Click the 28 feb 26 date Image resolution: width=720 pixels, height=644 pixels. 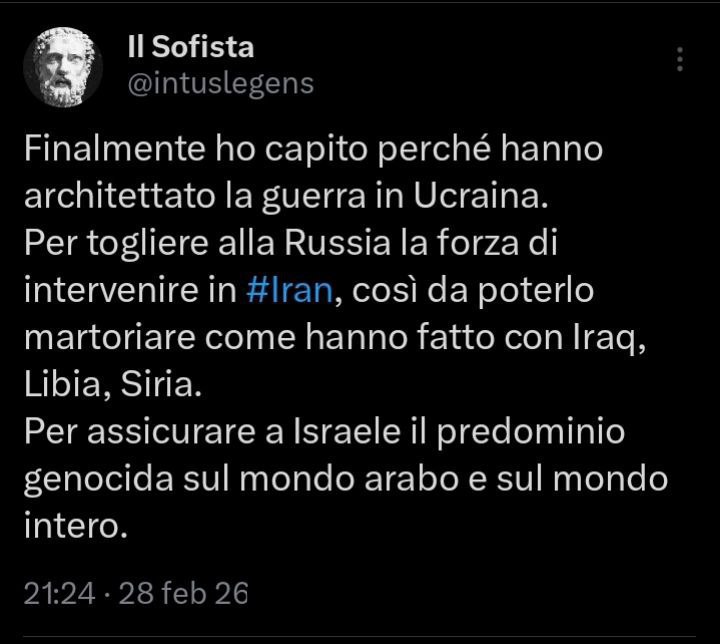(x=183, y=594)
